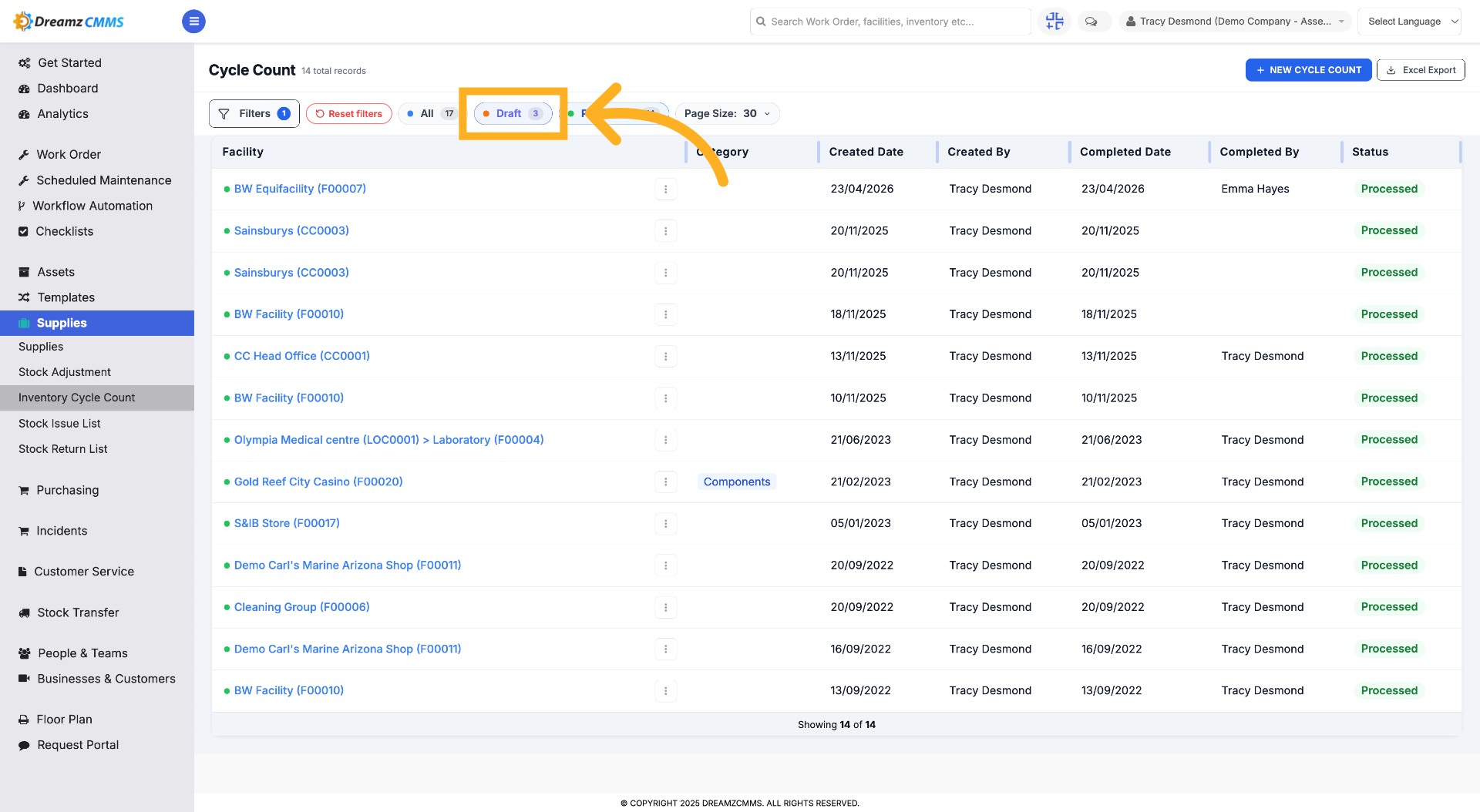This screenshot has height=812, width=1480.
Task: Click the Components category tag
Action: click(737, 481)
